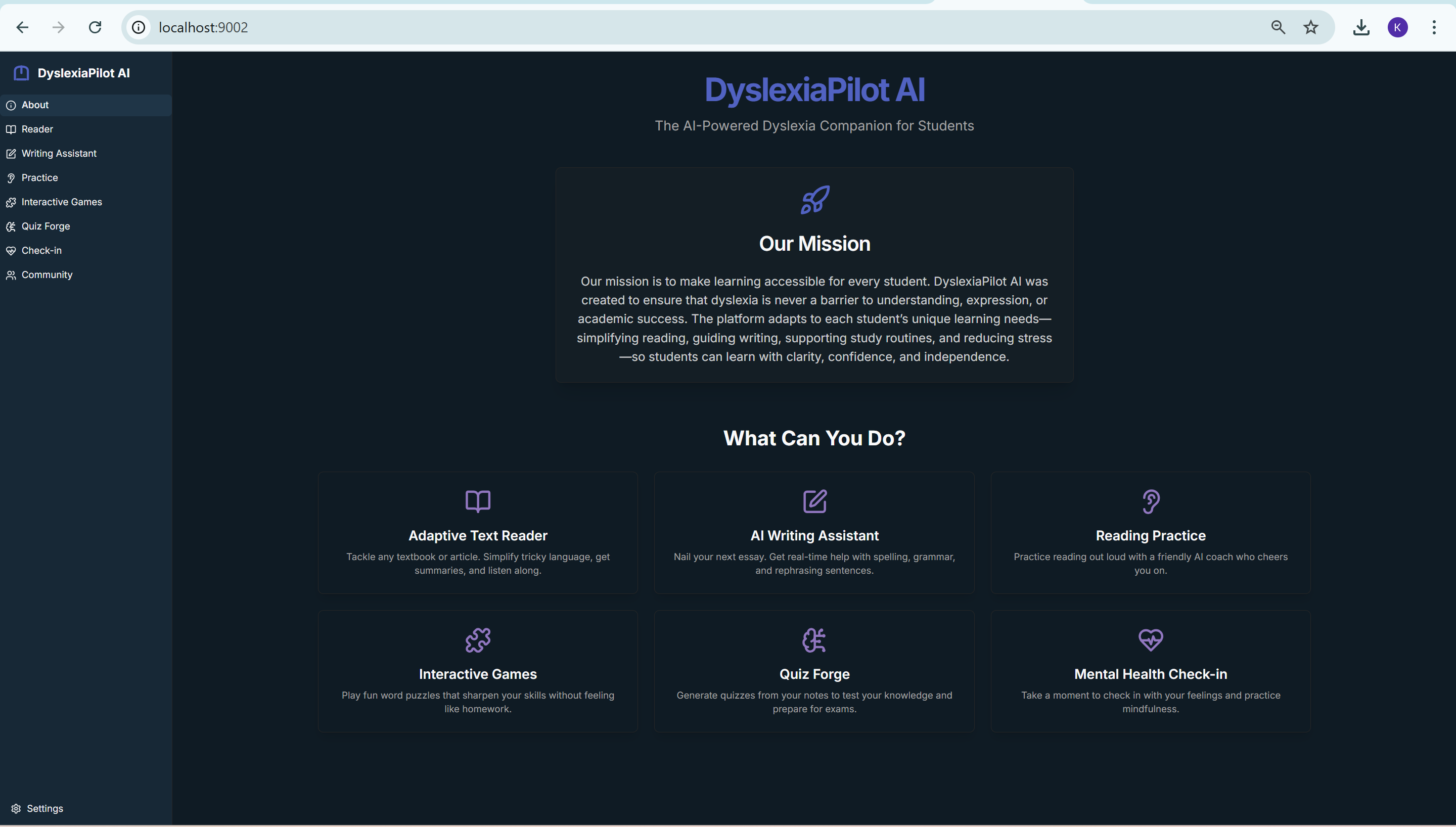Select Practice in the sidebar

39,178
